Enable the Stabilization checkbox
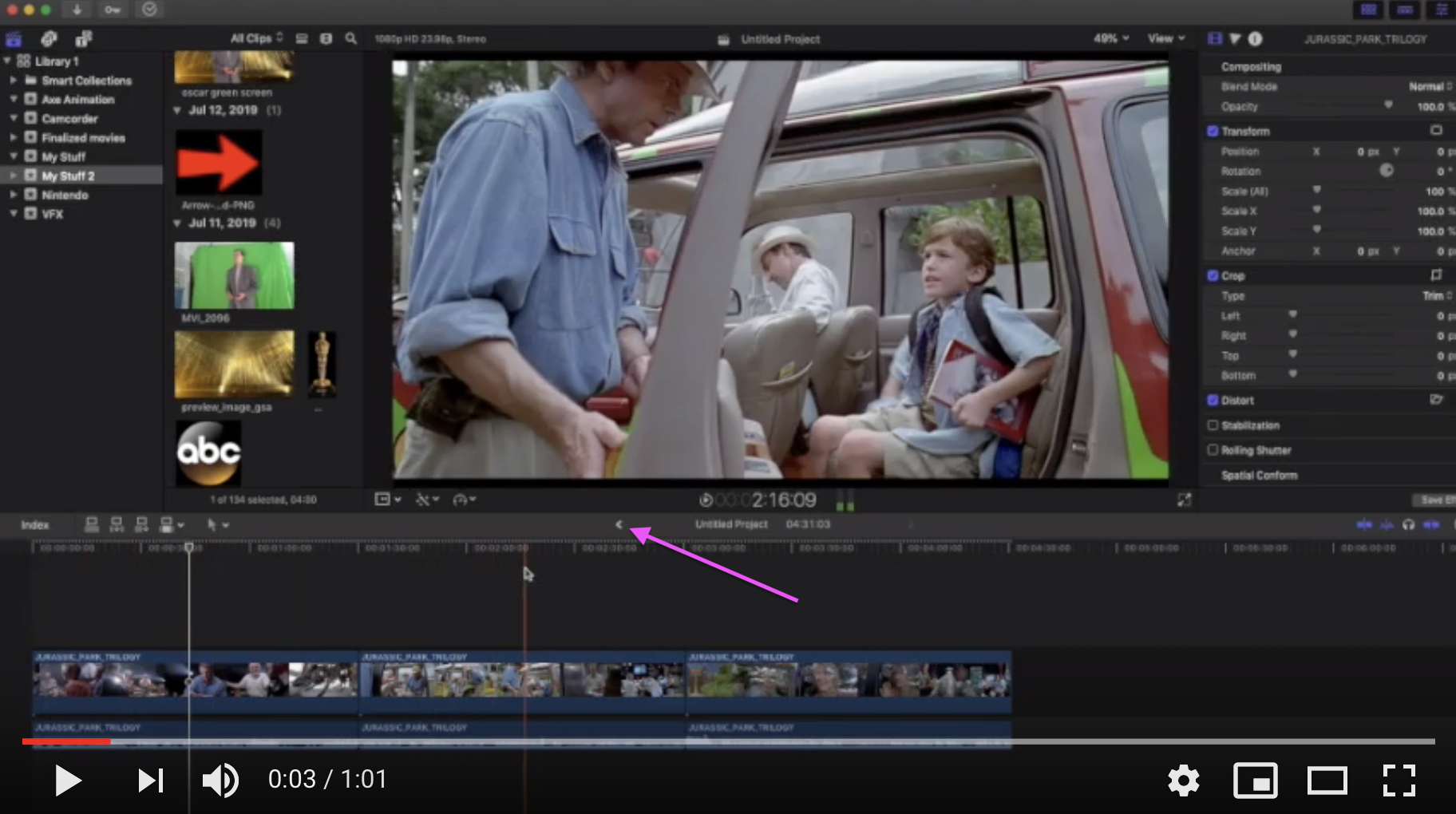Image resolution: width=1456 pixels, height=814 pixels. (1213, 425)
